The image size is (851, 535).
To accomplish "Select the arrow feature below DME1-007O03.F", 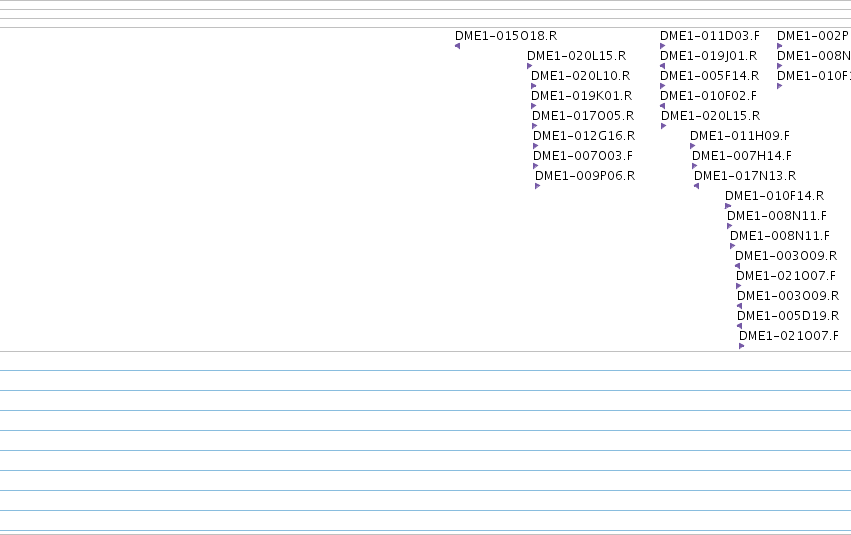I will [536, 167].
